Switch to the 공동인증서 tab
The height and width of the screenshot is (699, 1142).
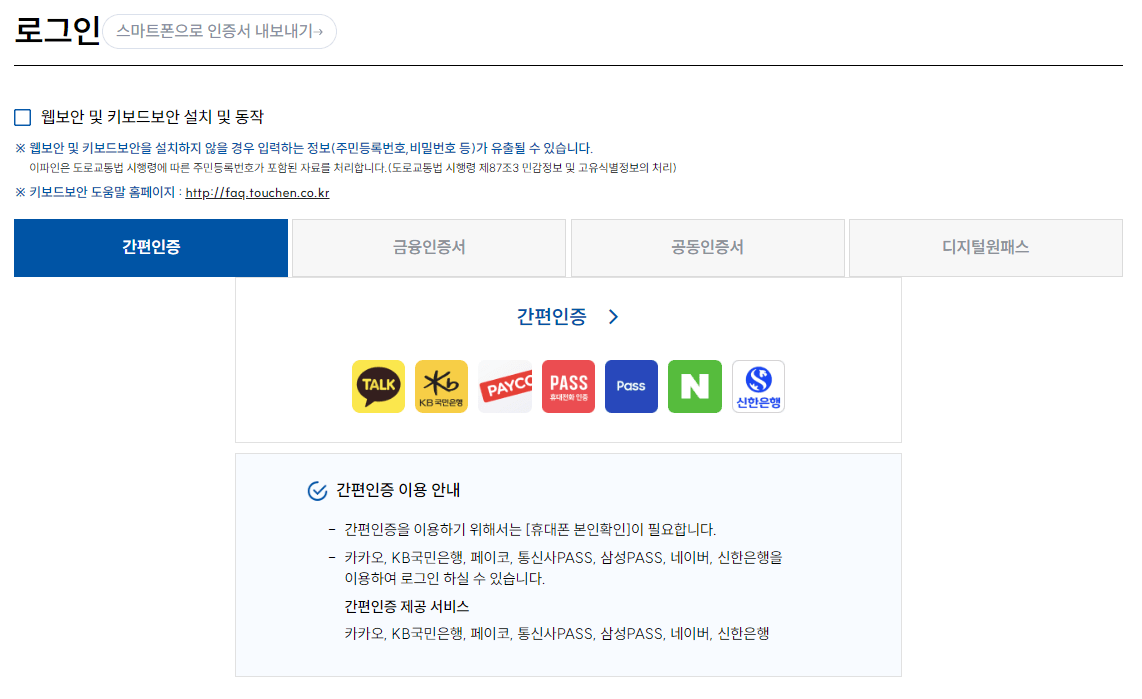tap(707, 248)
